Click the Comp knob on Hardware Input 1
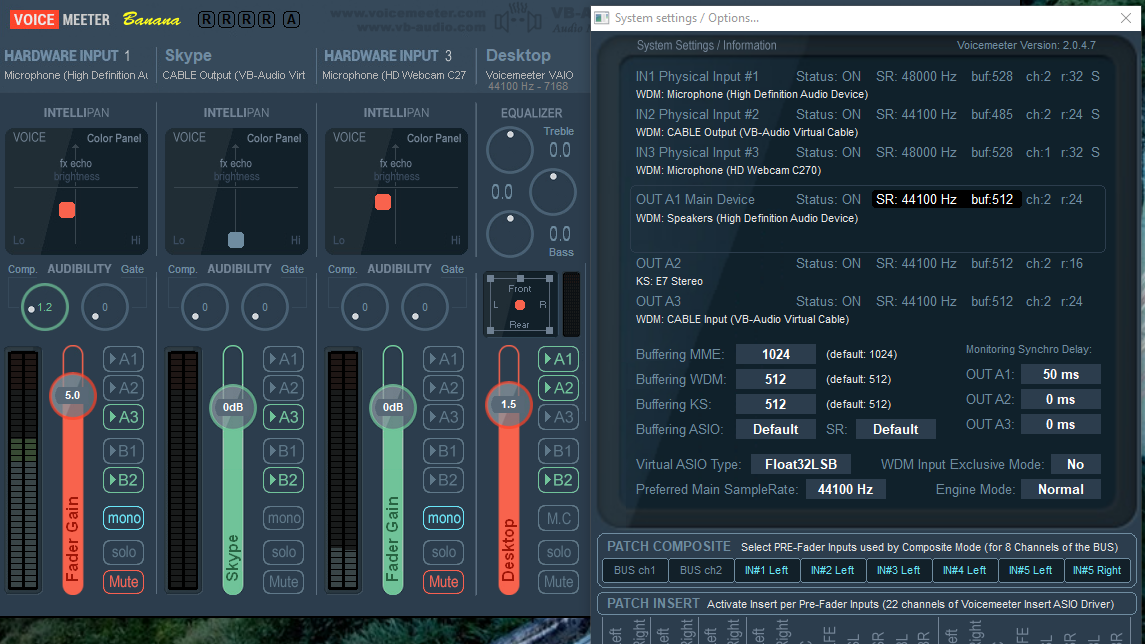 click(x=44, y=307)
